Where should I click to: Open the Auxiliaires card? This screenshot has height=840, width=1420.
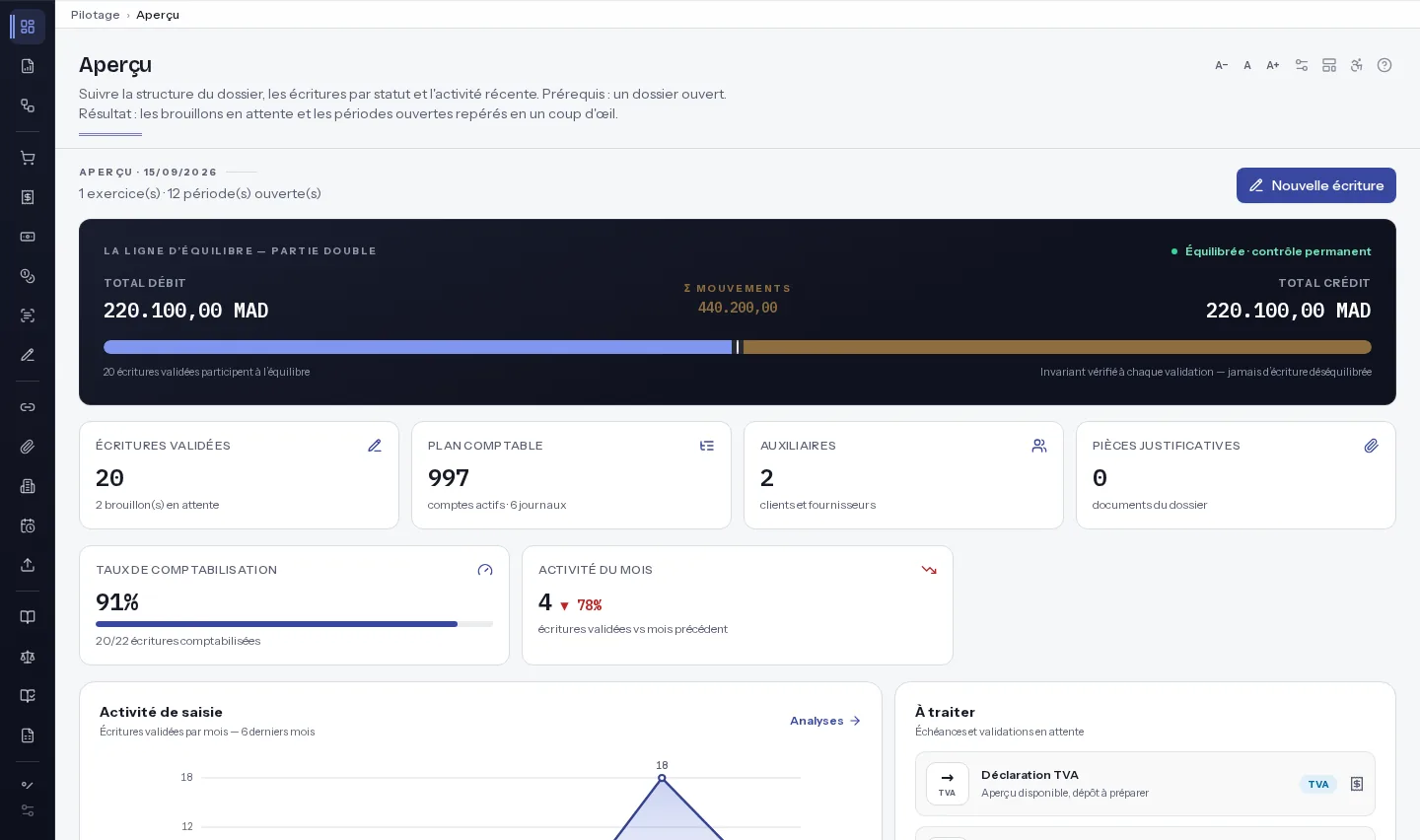pyautogui.click(x=903, y=475)
